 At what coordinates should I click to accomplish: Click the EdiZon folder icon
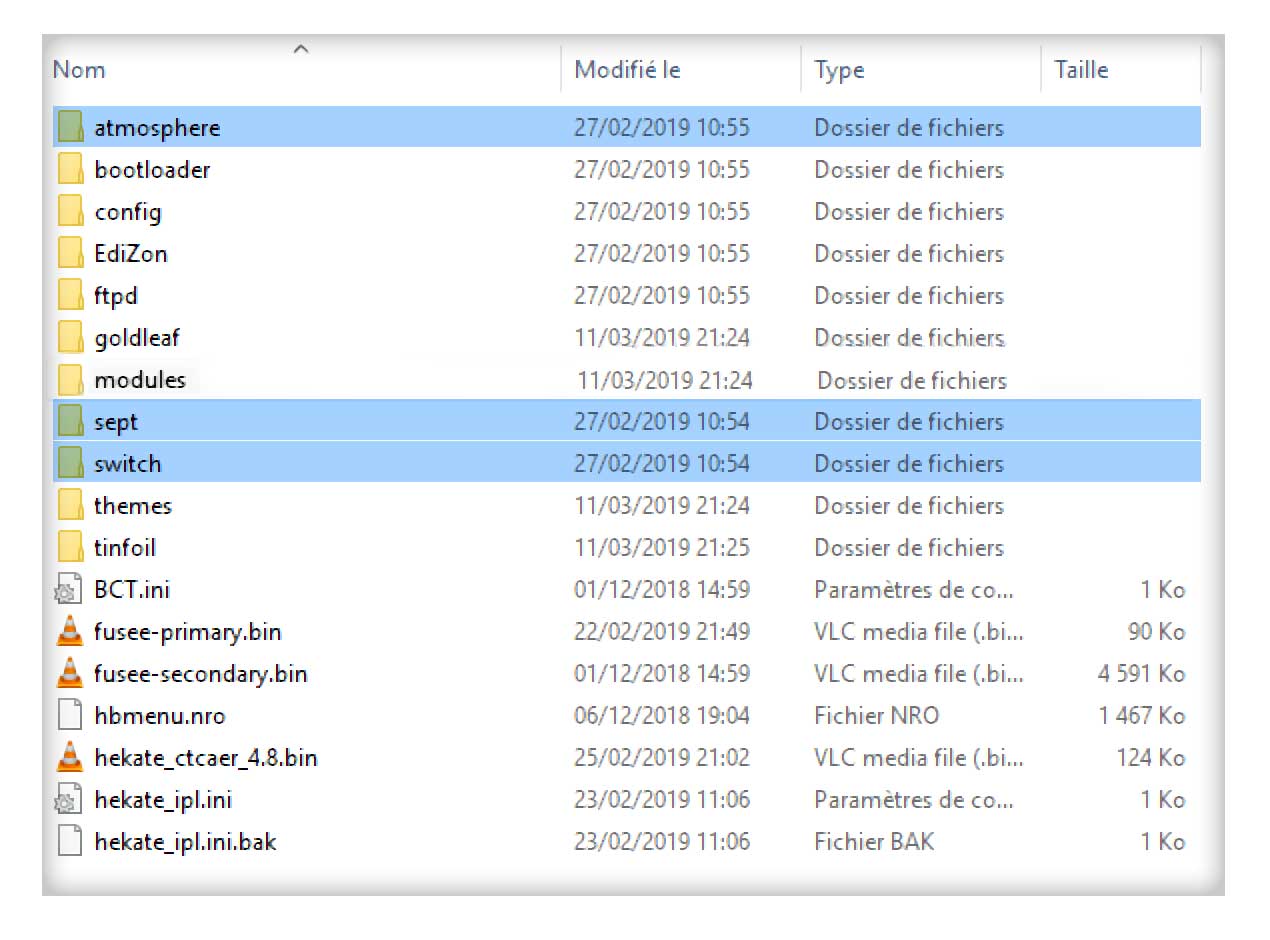(69, 254)
